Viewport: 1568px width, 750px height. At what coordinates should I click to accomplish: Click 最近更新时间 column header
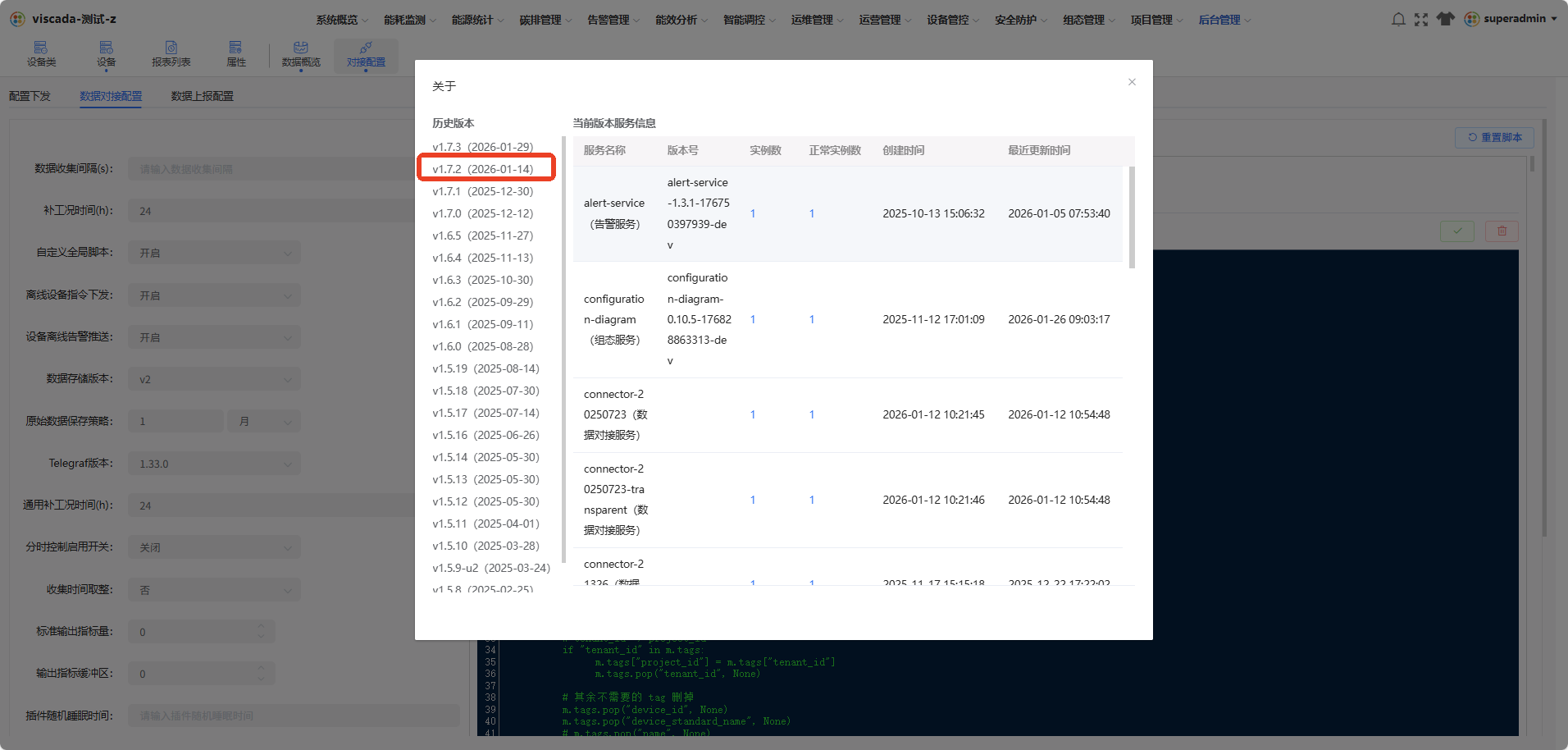click(x=1039, y=150)
